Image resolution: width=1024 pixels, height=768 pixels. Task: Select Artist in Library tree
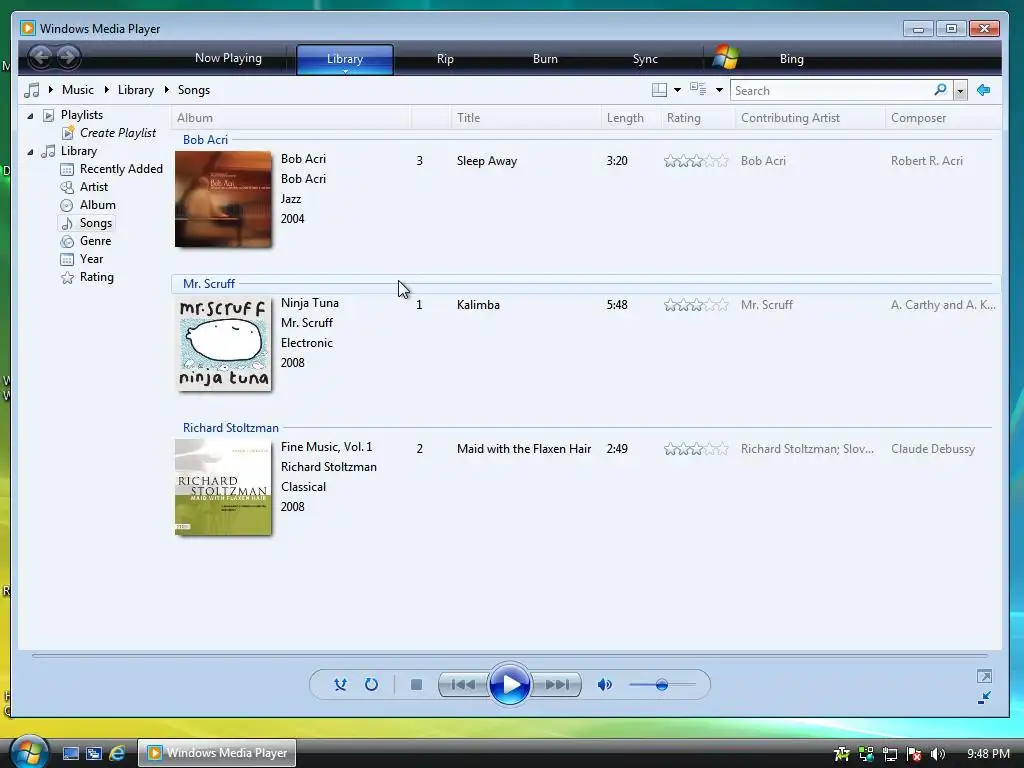coord(93,187)
